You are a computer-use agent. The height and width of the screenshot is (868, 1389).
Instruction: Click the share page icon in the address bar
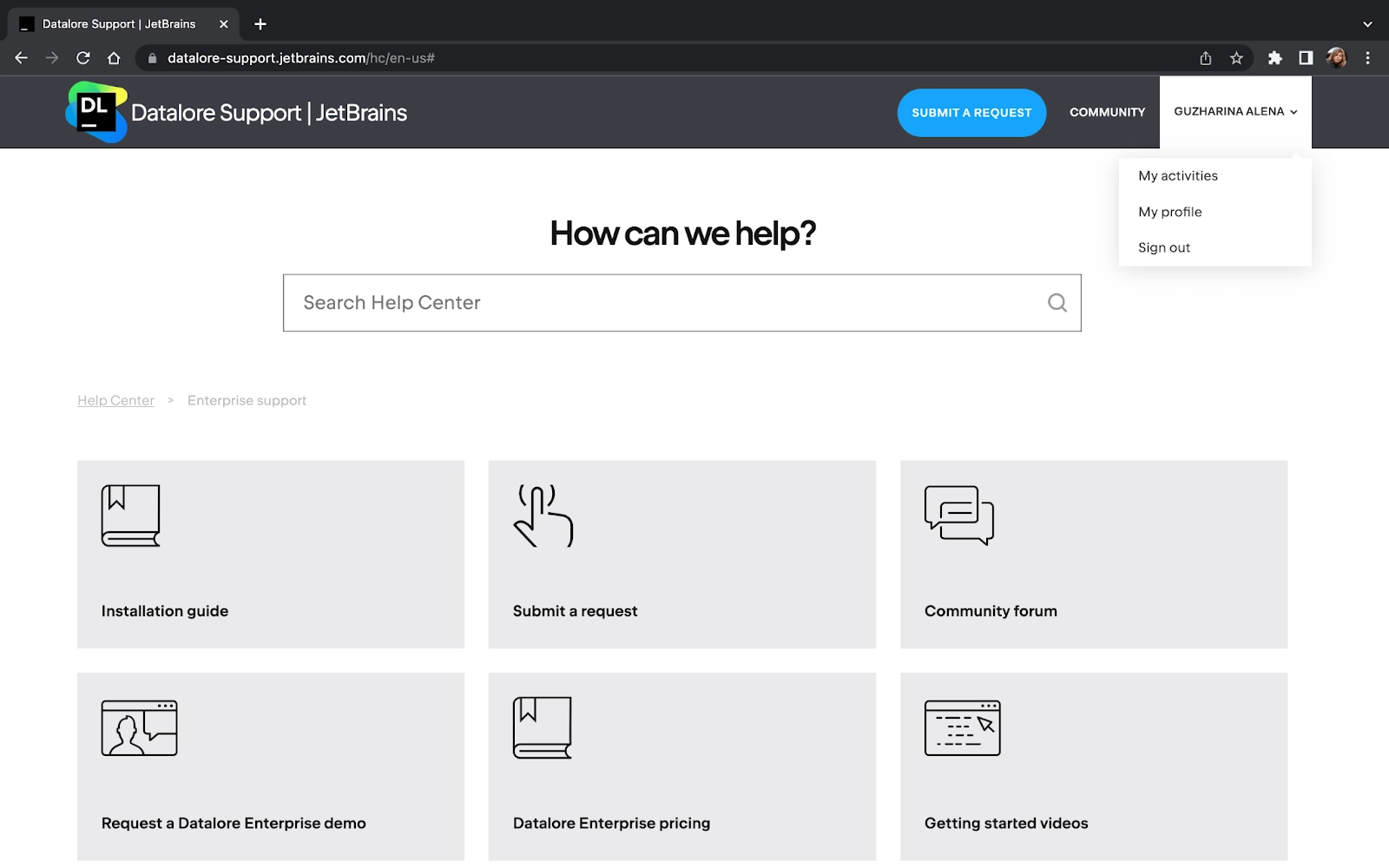pyautogui.click(x=1206, y=58)
